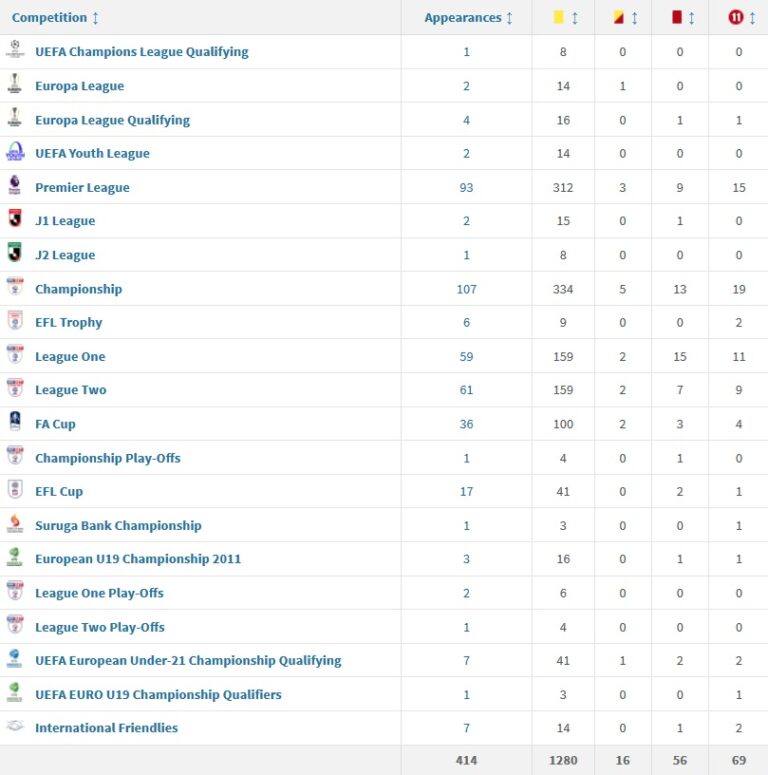Click the FA Cup trophy icon

pyautogui.click(x=15, y=423)
